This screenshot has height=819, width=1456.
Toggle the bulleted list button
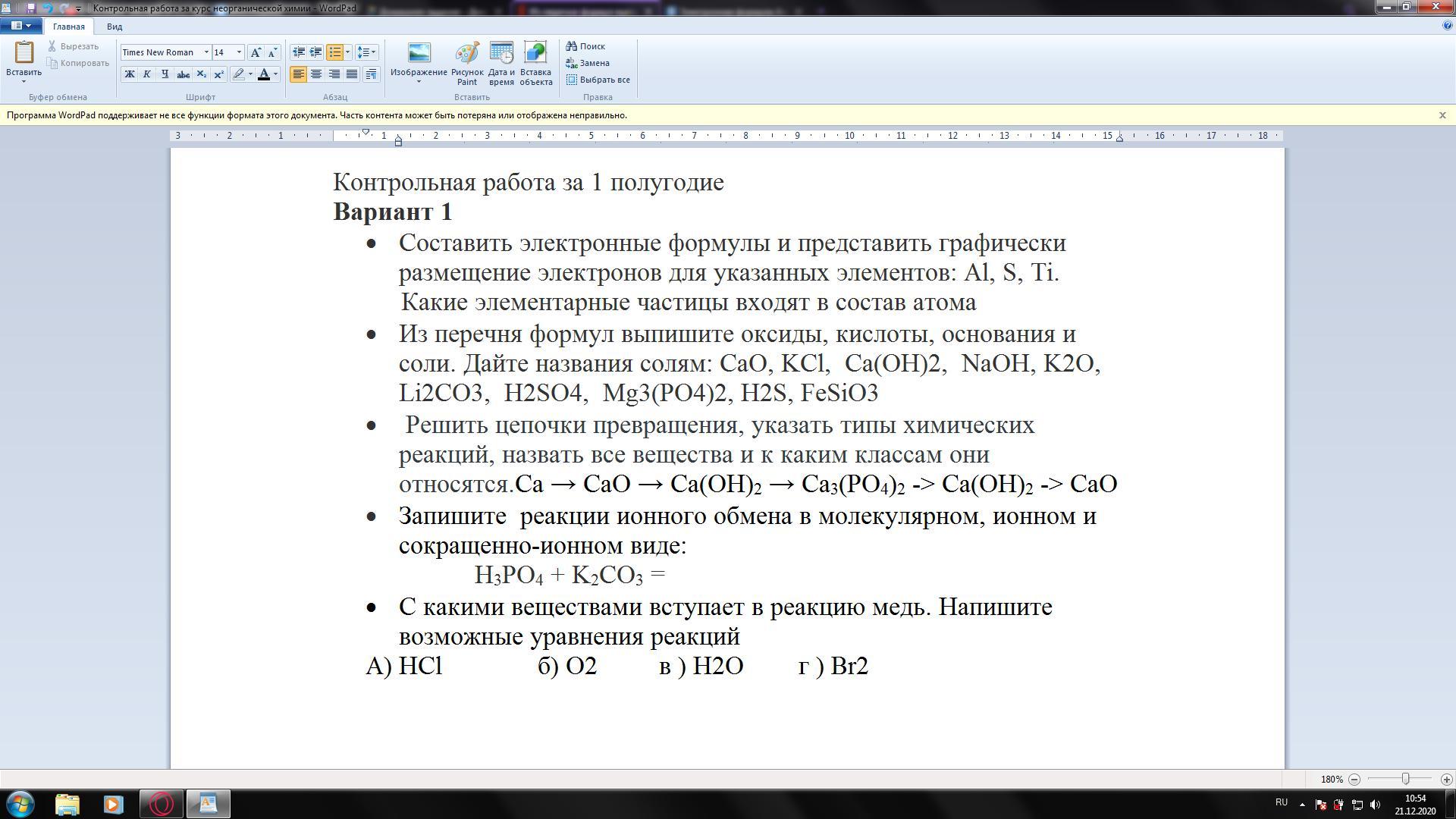click(334, 52)
